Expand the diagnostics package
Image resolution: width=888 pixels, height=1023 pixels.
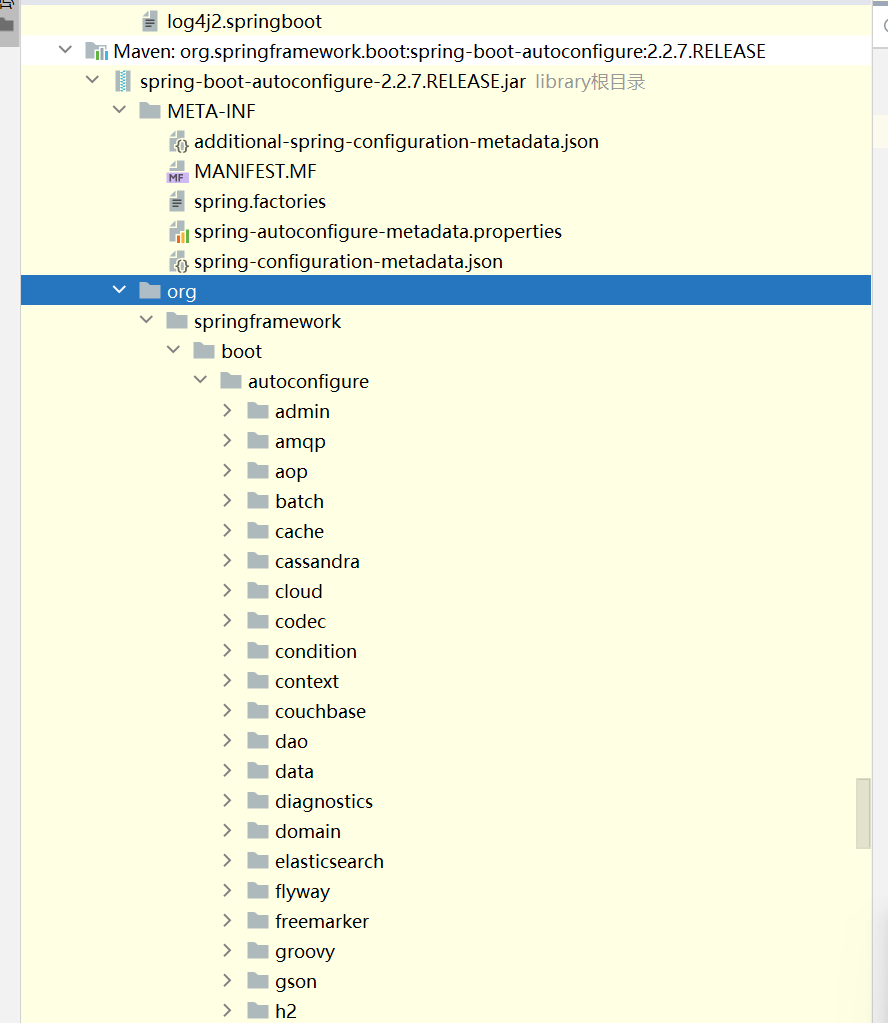[227, 801]
